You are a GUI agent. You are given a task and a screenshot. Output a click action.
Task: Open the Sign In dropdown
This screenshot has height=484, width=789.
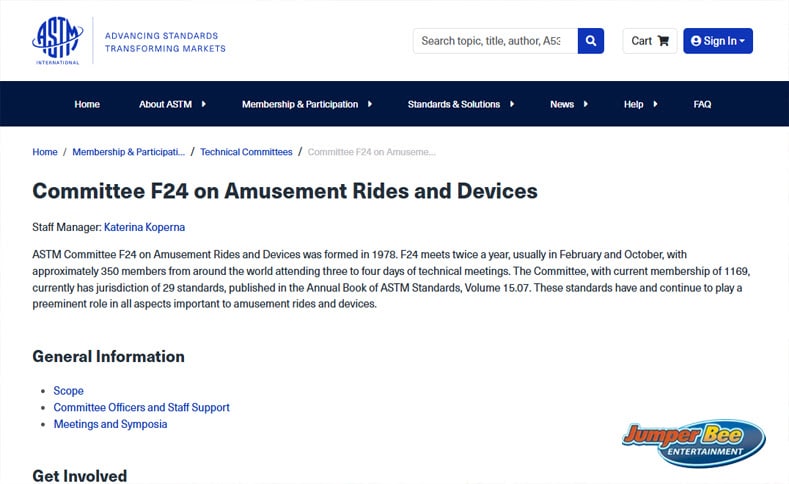tap(717, 41)
